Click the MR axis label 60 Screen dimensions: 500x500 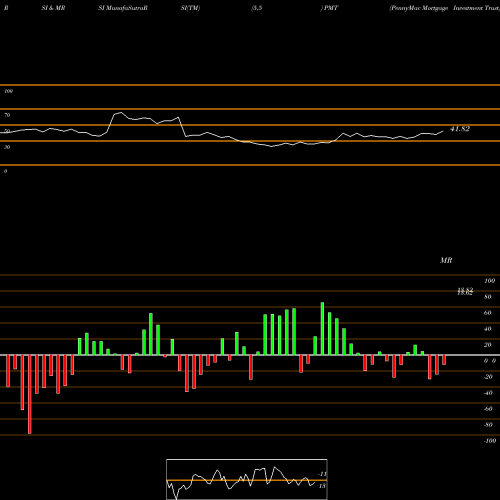tap(488, 313)
